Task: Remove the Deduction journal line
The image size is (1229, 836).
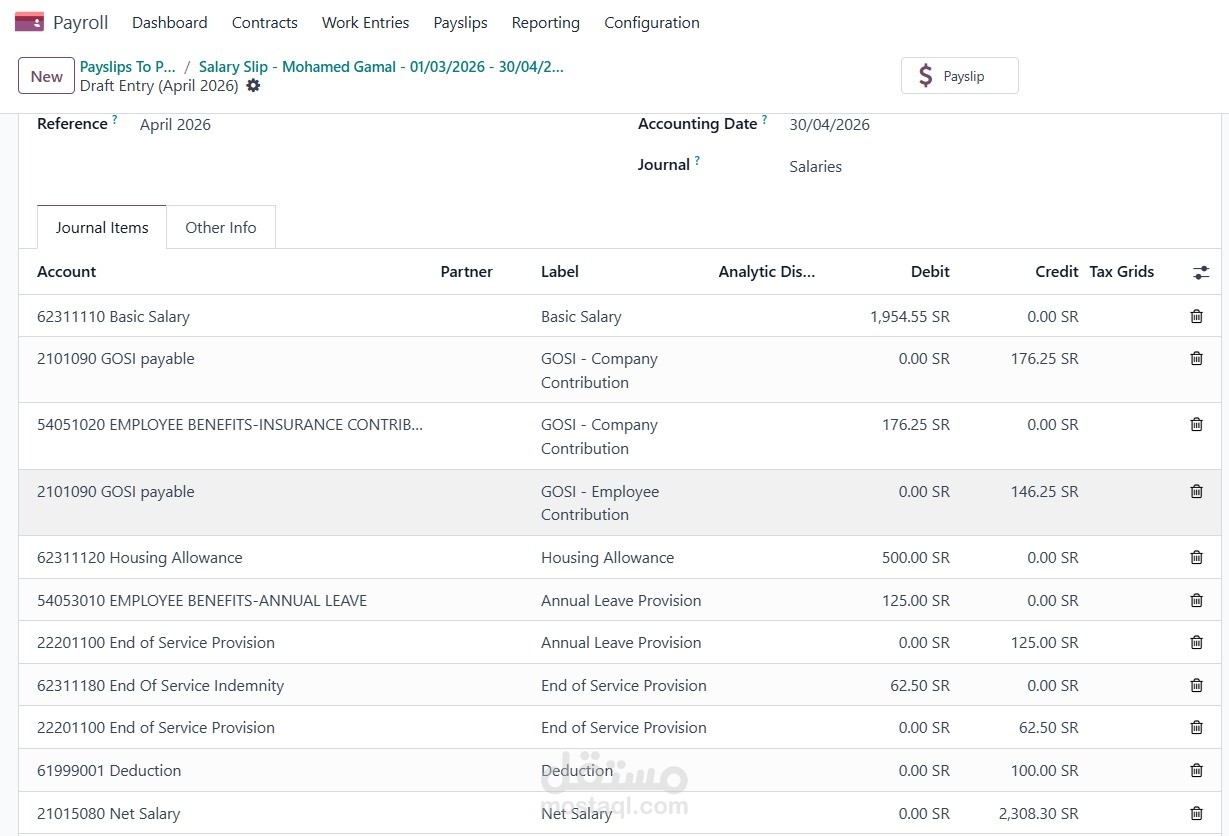Action: coord(1196,771)
